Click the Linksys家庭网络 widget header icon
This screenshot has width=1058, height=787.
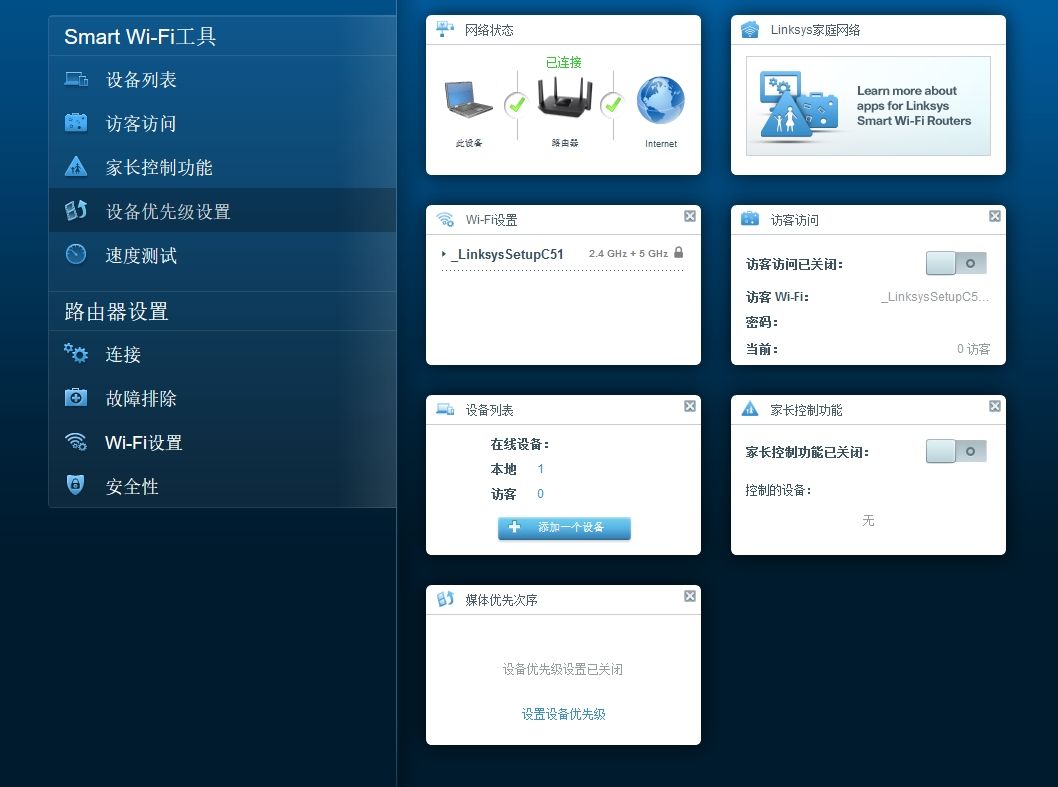coord(750,30)
